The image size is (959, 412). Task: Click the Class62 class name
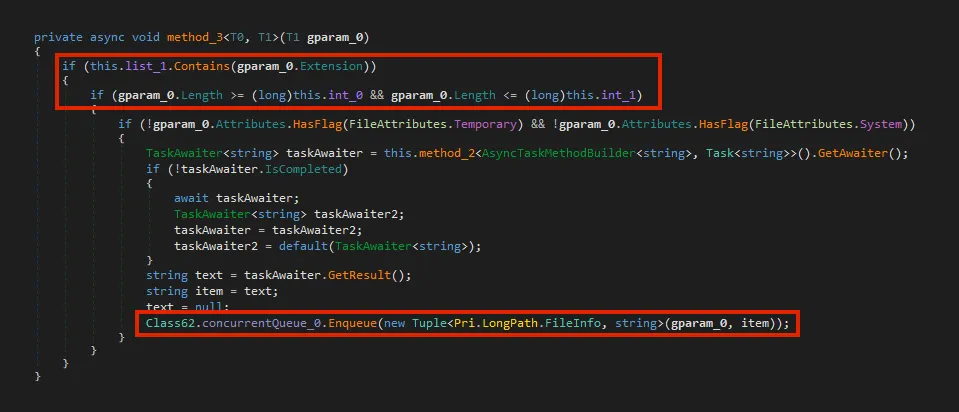point(170,323)
